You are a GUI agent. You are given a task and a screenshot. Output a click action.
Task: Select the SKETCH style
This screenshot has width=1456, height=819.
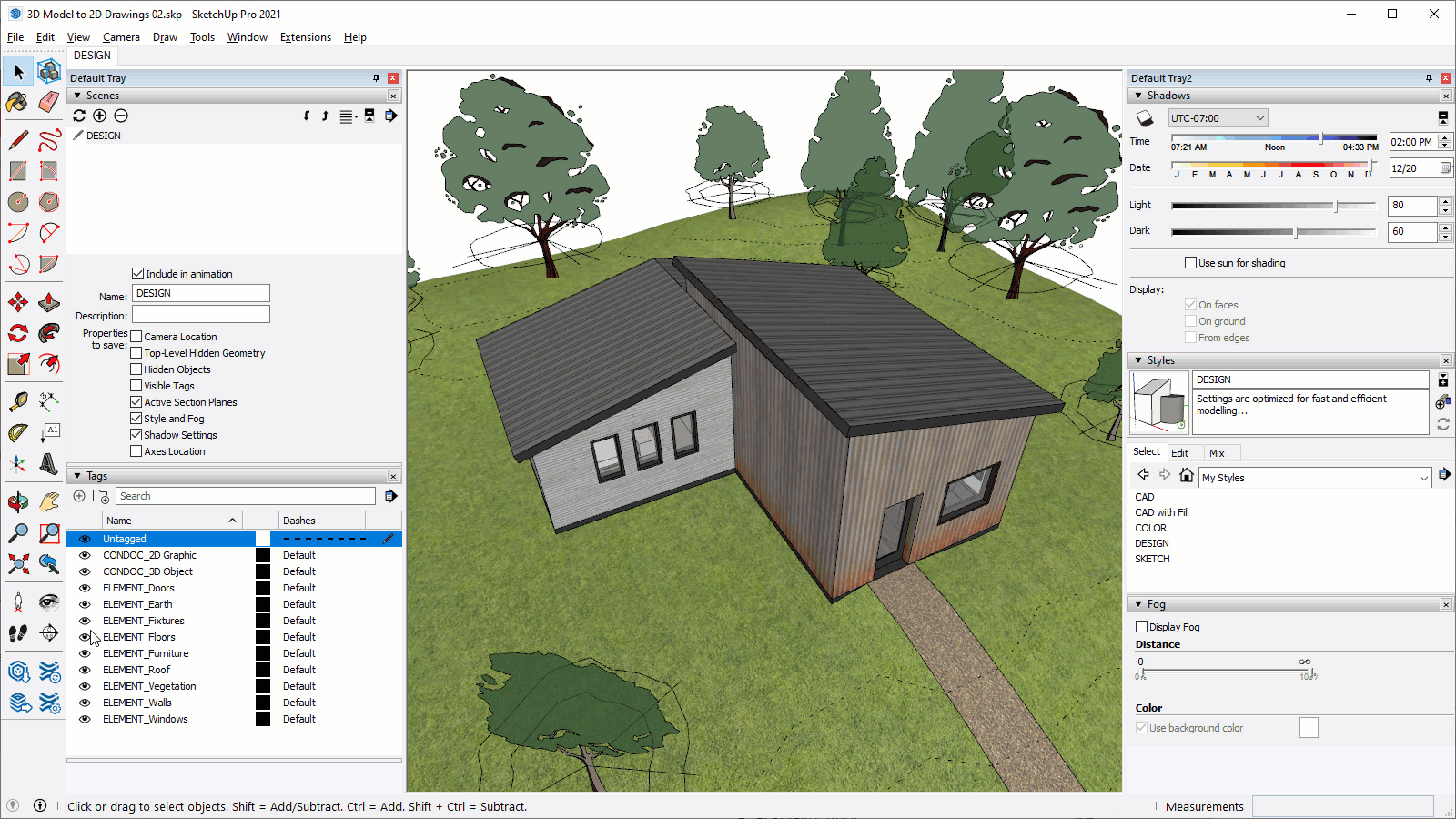pos(1152,559)
